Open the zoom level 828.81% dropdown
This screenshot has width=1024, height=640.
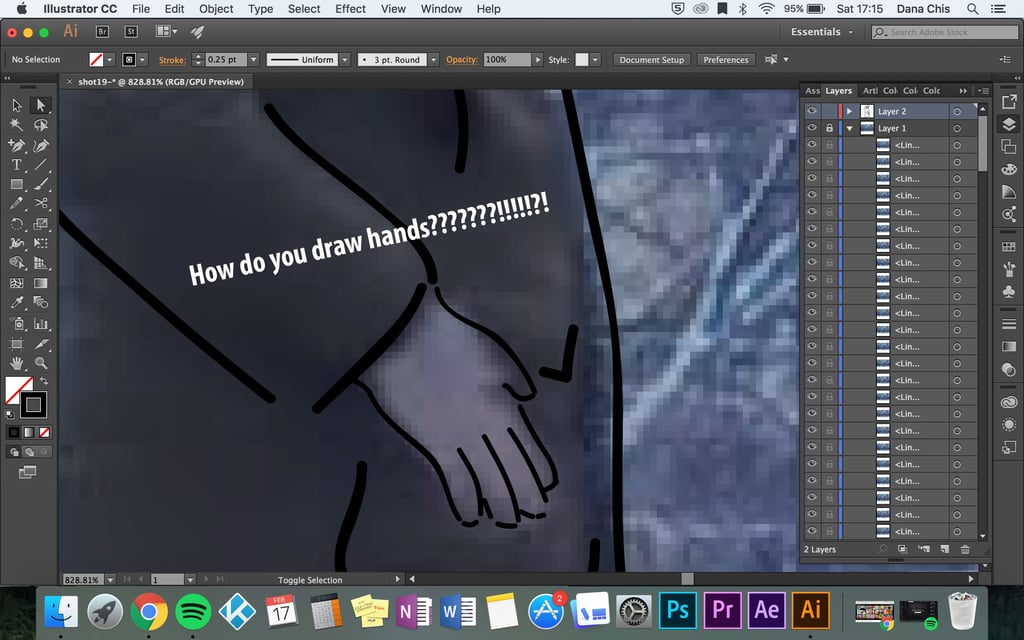110,579
